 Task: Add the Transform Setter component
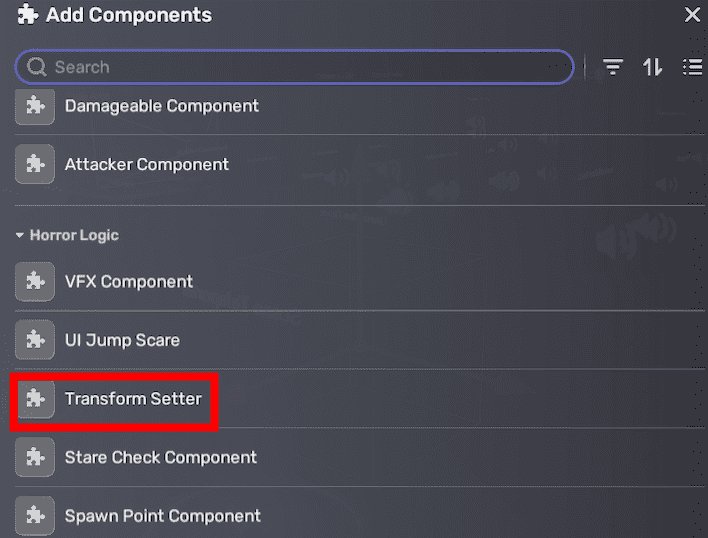[133, 399]
